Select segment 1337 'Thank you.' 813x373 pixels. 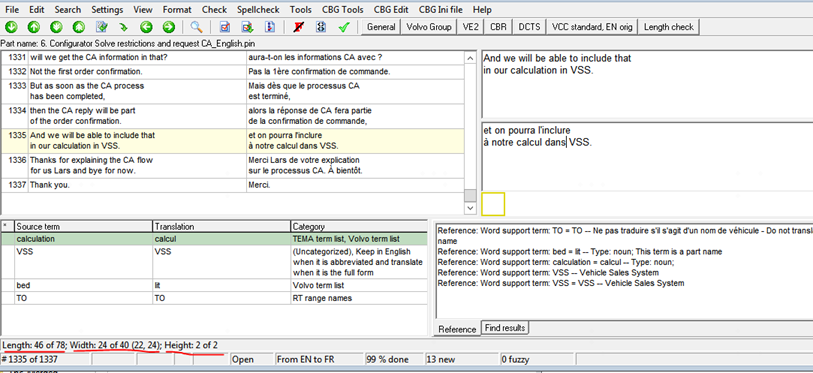tap(232, 185)
